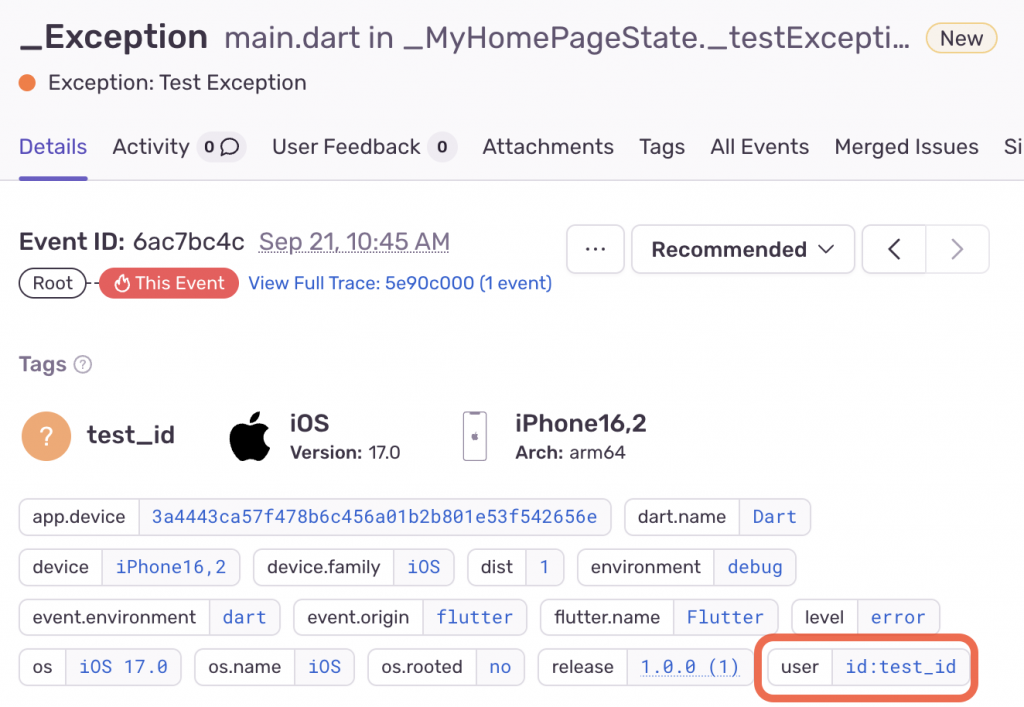Image resolution: width=1024 pixels, height=707 pixels.
Task: Click the os tag value iOS 17.0
Action: (123, 667)
